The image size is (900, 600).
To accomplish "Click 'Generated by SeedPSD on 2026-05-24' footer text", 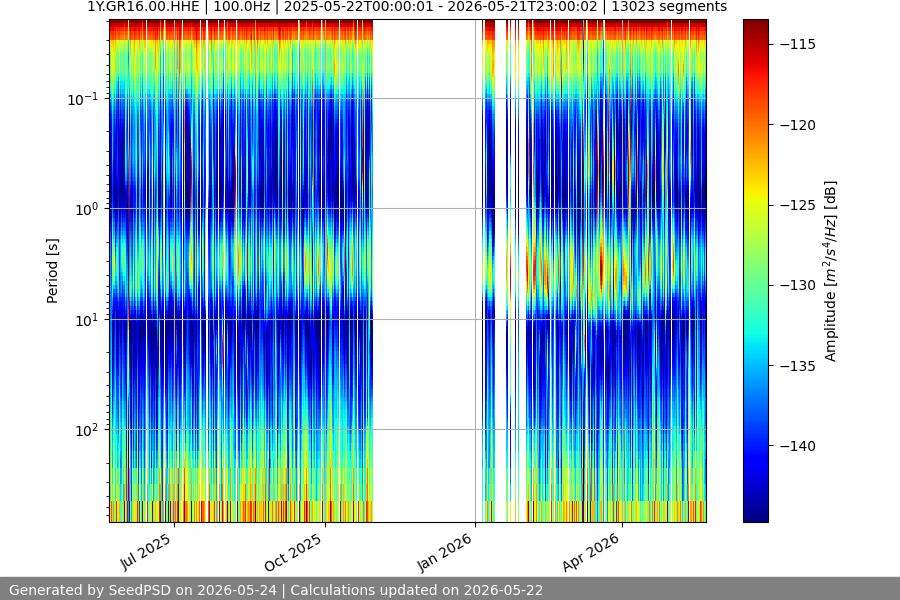I will pos(143,590).
